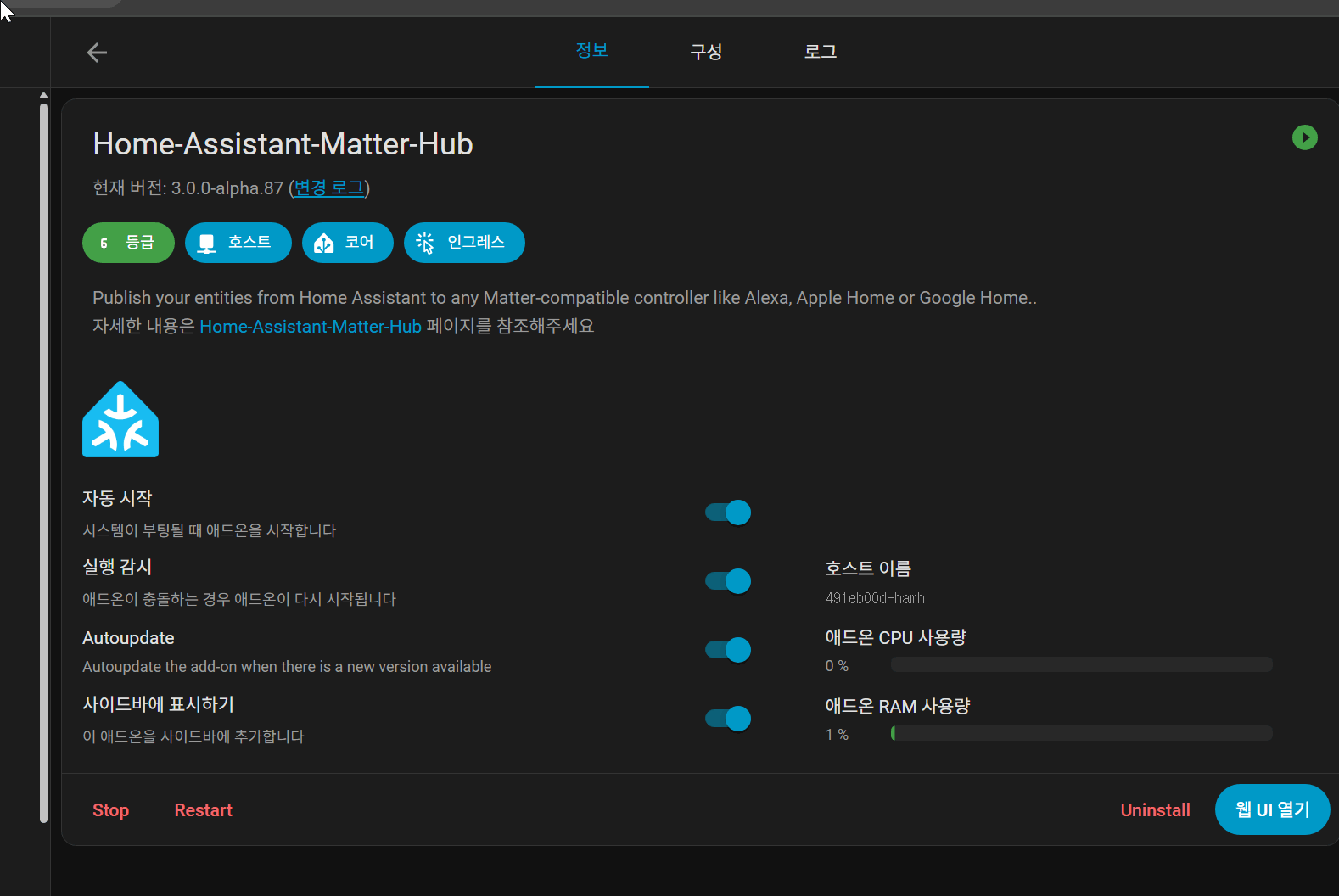The image size is (1339, 896).
Task: Open the Home-Assistant-Matter-Hub page link
Action: point(311,326)
